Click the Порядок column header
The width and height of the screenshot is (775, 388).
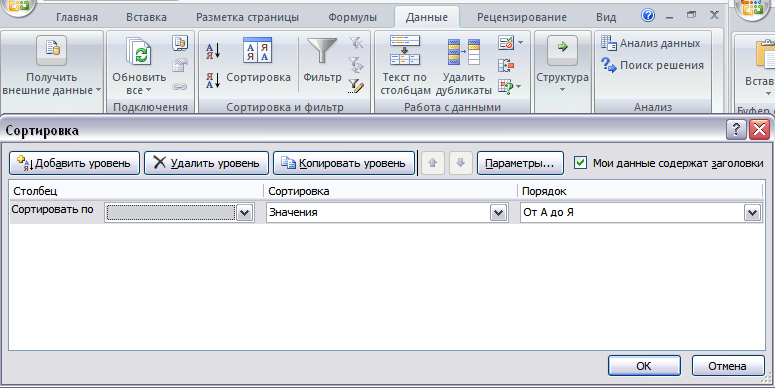click(641, 191)
